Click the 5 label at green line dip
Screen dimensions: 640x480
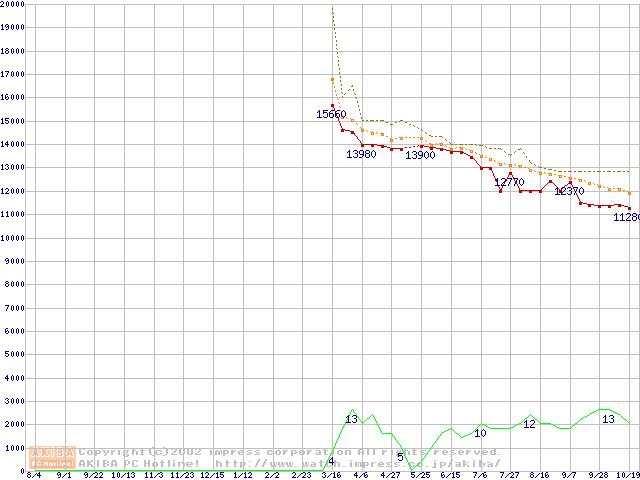tap(400, 457)
